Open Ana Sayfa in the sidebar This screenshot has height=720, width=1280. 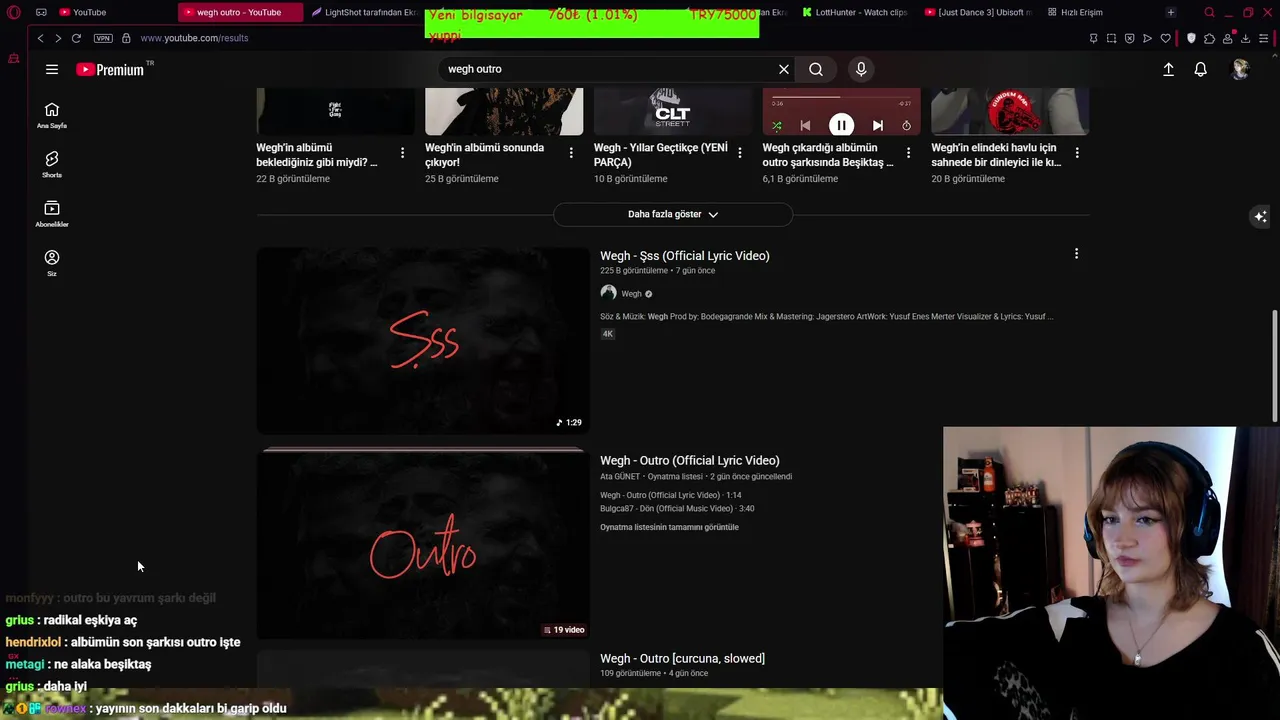click(x=52, y=115)
